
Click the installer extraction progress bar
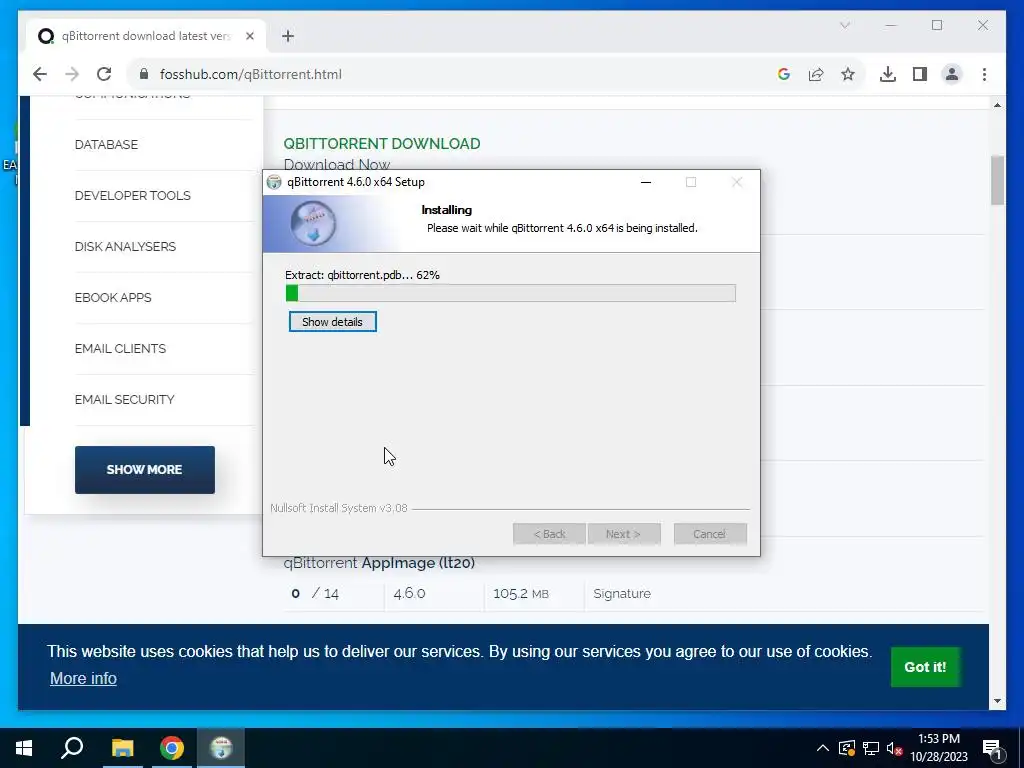[511, 293]
